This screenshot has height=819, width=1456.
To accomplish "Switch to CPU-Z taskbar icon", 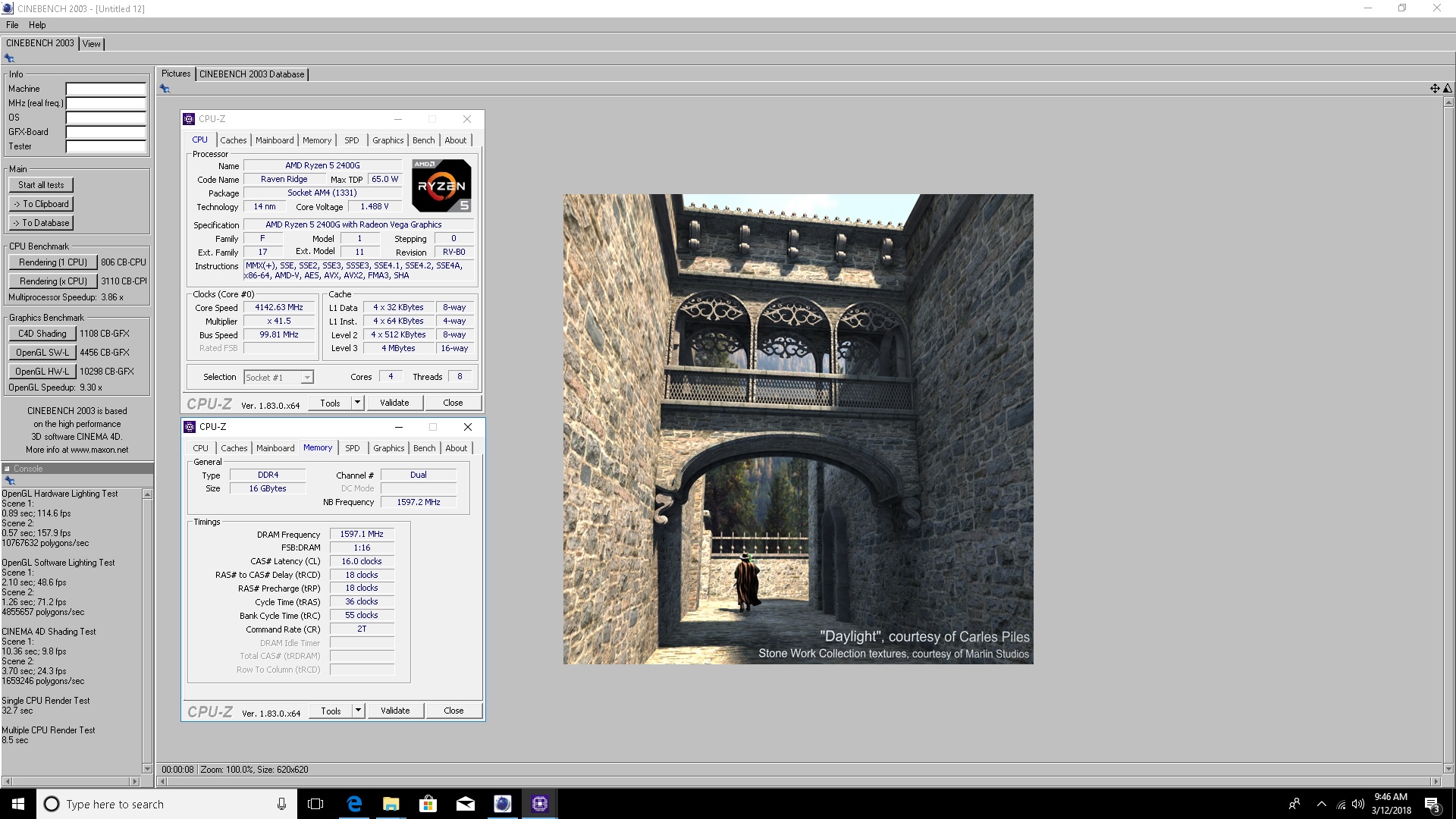I will [x=540, y=804].
